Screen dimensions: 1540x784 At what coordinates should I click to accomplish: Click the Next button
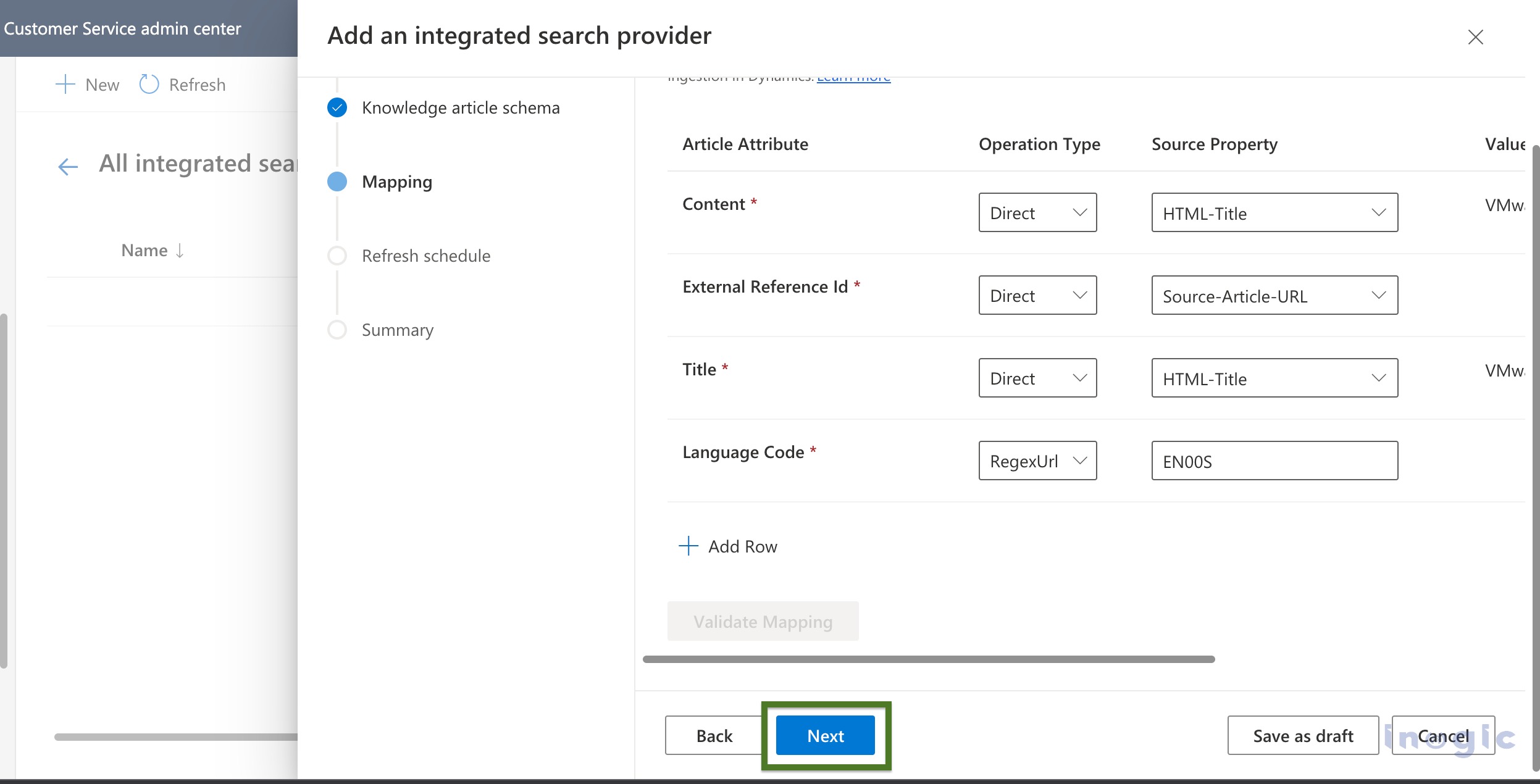click(825, 736)
